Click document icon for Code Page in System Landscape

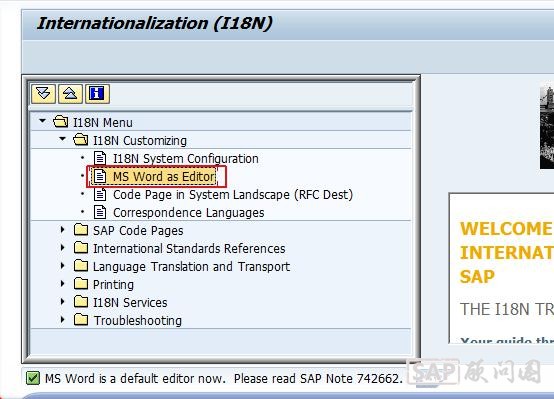click(100, 194)
